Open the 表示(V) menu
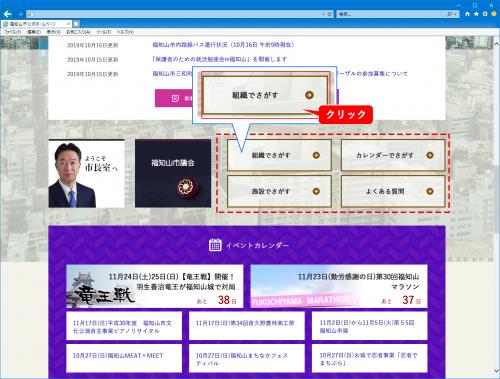 click(x=53, y=32)
